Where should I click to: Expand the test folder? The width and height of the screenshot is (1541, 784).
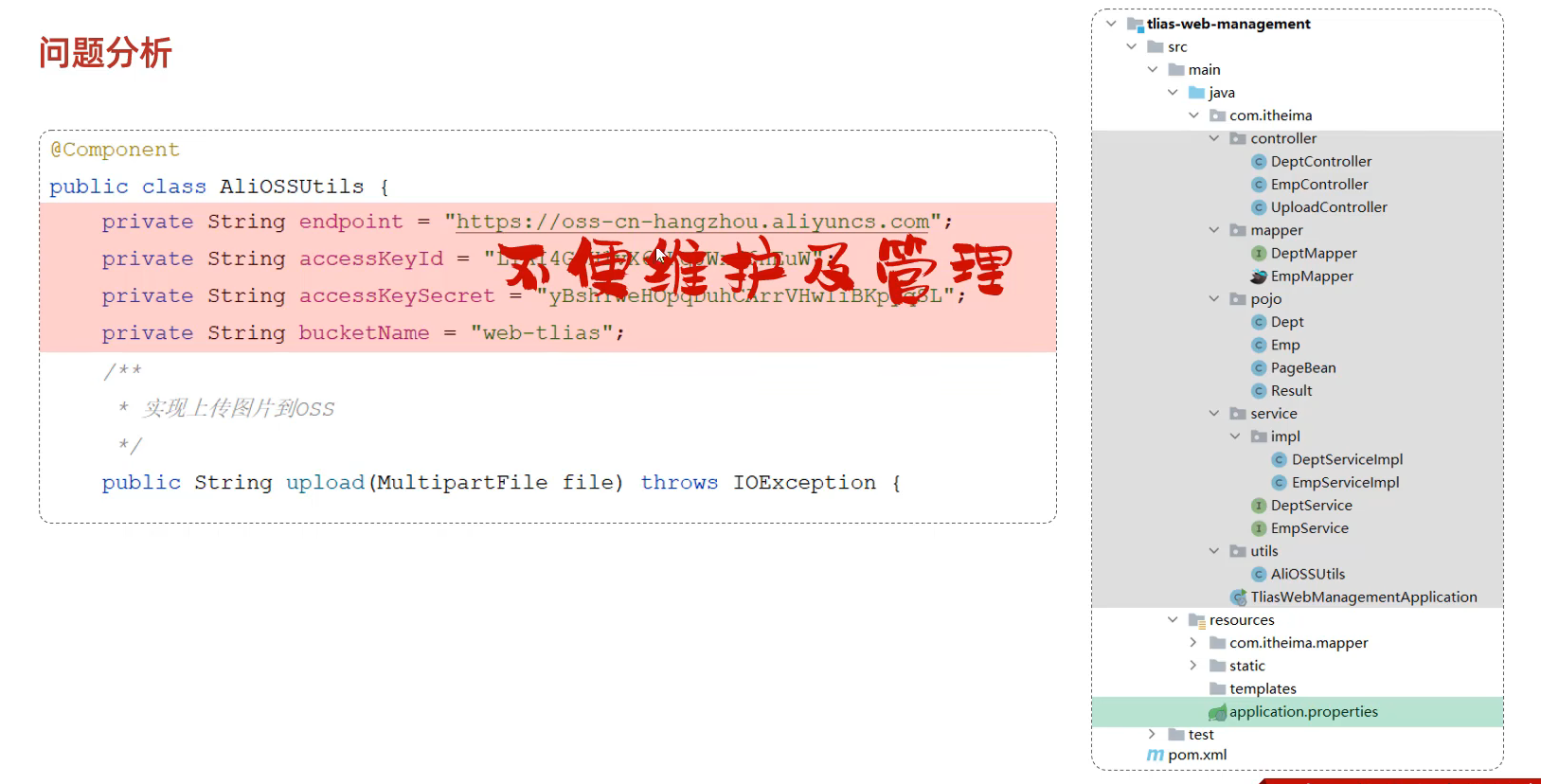point(1152,735)
